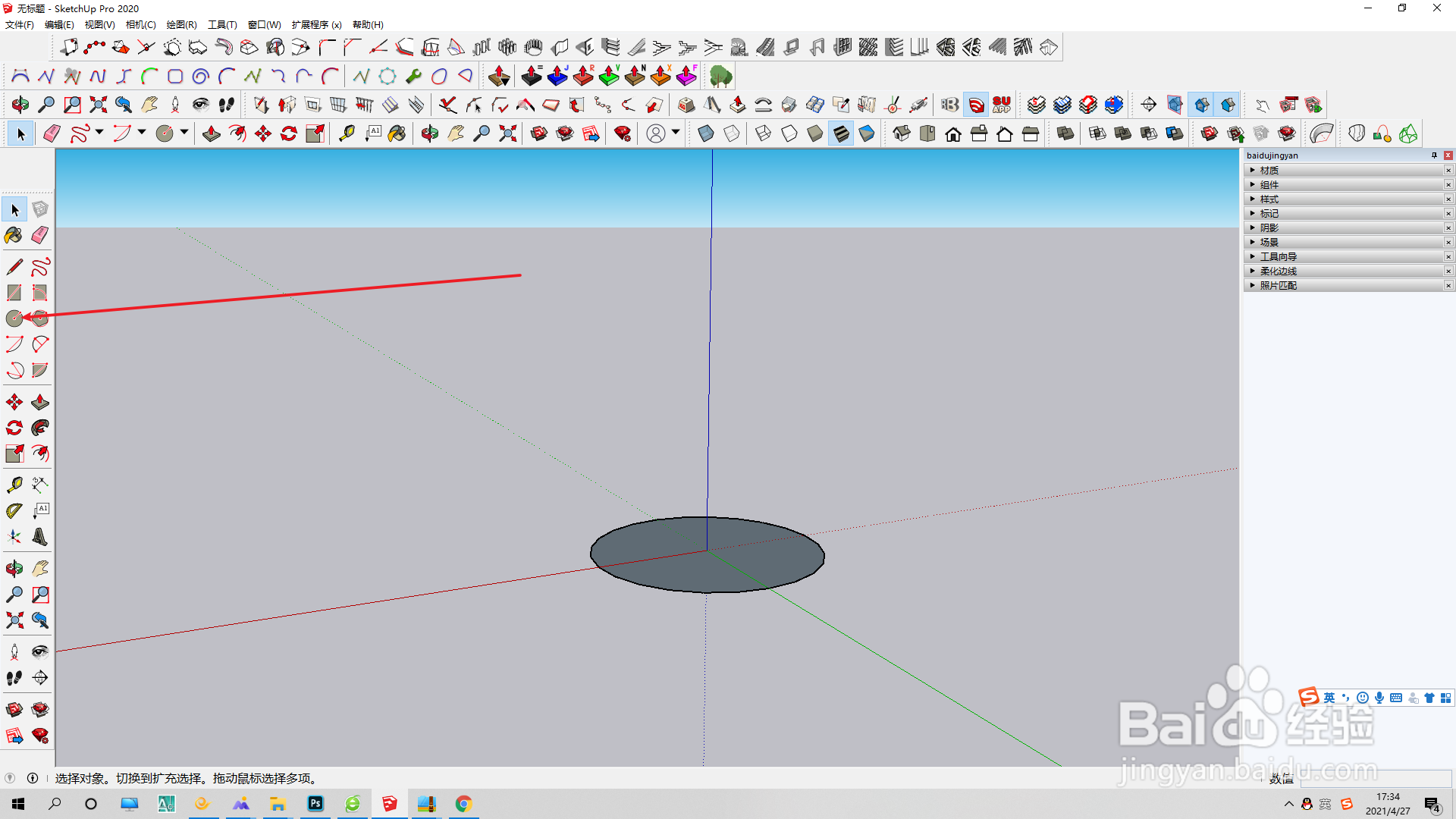Enable Shaded with Textures face style
Screen dimensions: 1456x819
click(841, 134)
